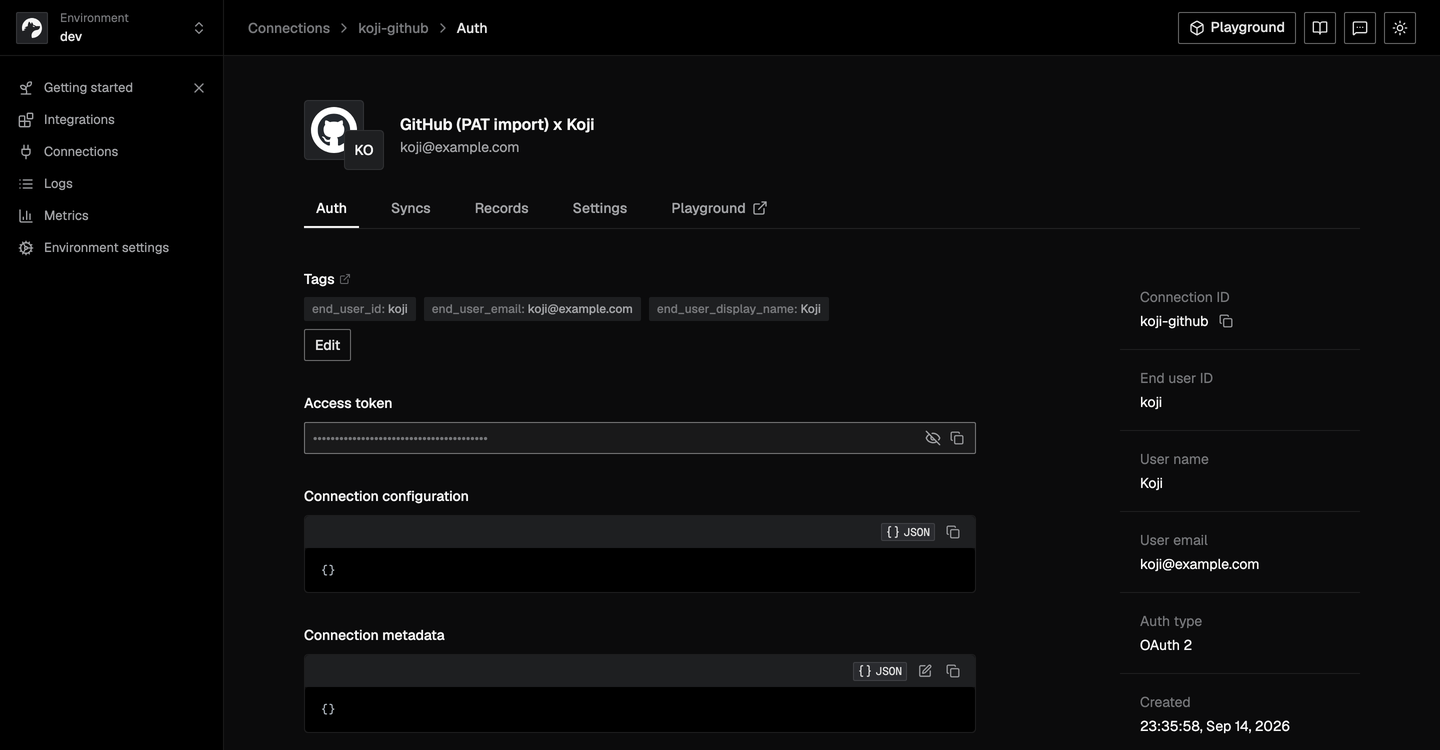Screen dimensions: 1440x750
Task: Click the Nango logo icon
Action: pos(32,28)
